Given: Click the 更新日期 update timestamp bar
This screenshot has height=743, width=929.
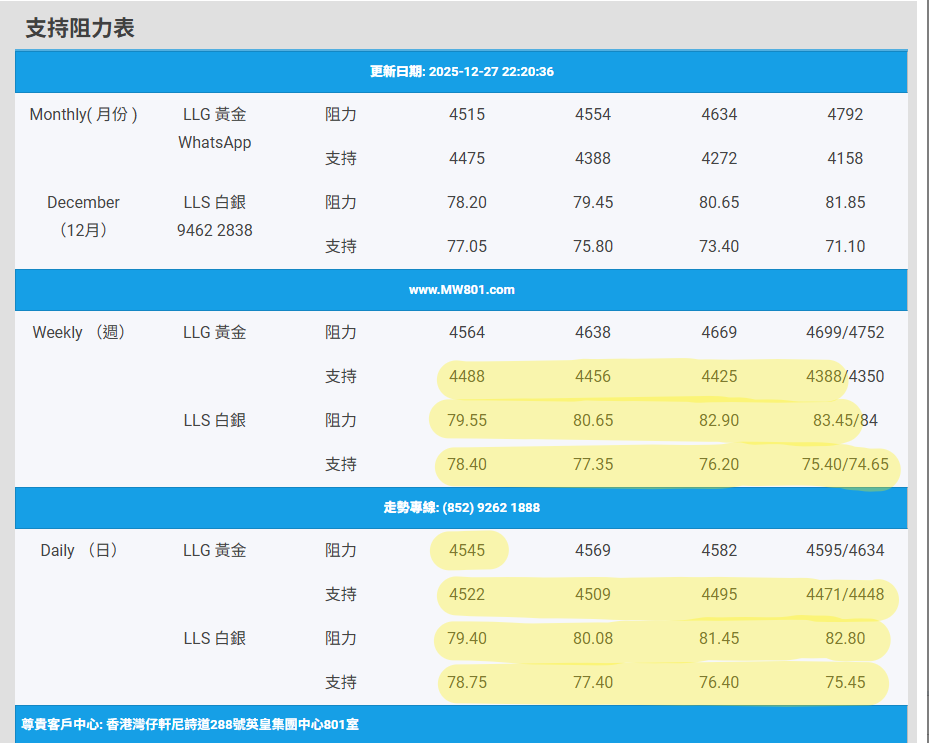Looking at the screenshot, I should 461,72.
